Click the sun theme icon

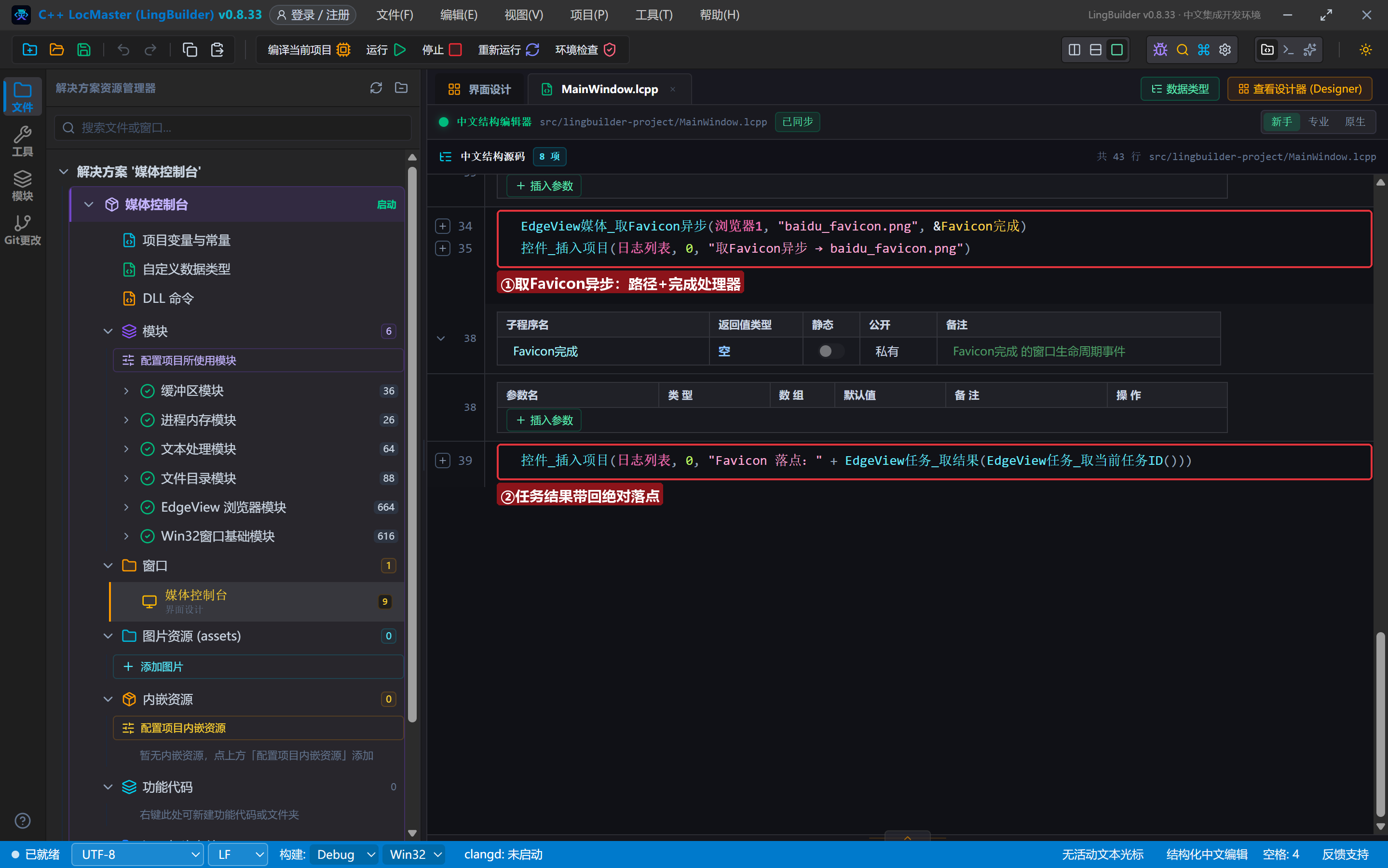pyautogui.click(x=1366, y=50)
